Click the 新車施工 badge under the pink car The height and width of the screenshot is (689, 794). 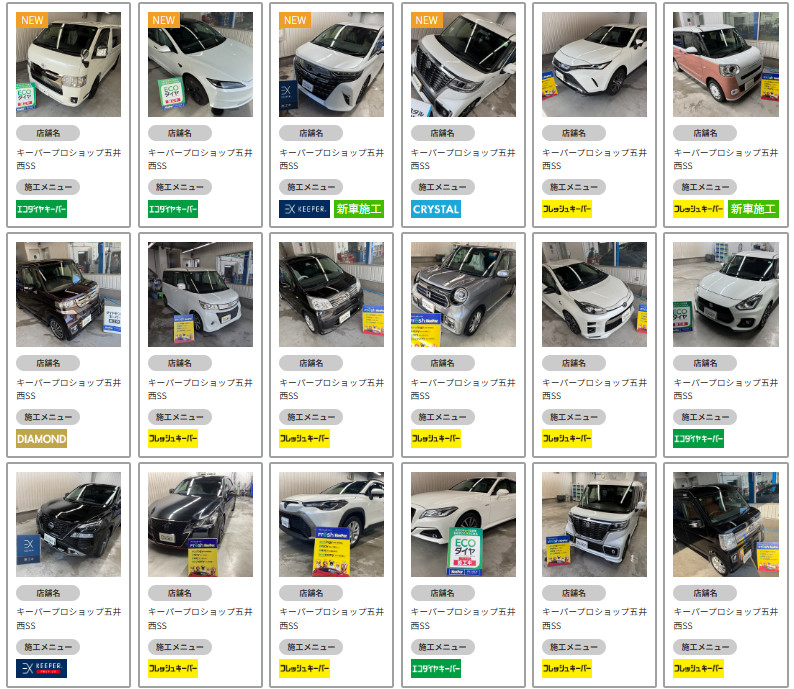(x=753, y=209)
